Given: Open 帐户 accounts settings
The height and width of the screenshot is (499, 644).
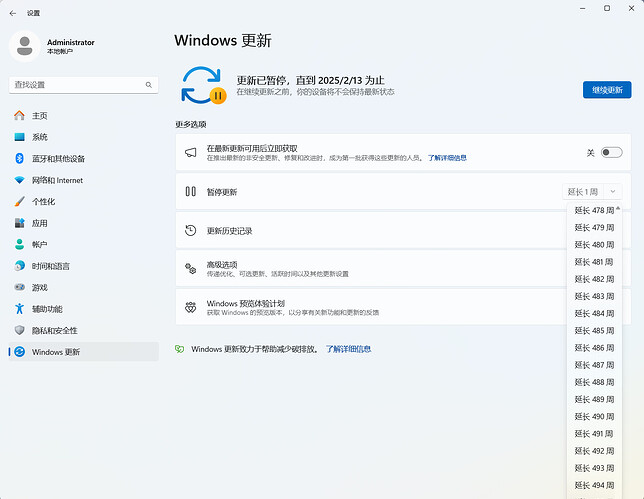Looking at the screenshot, I should tap(83, 245).
